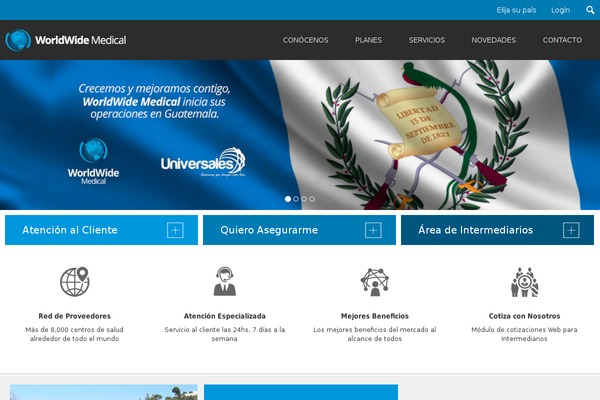Screen dimensions: 600x400
Task: Click the Atención al Cliente label
Action: [x=70, y=230]
